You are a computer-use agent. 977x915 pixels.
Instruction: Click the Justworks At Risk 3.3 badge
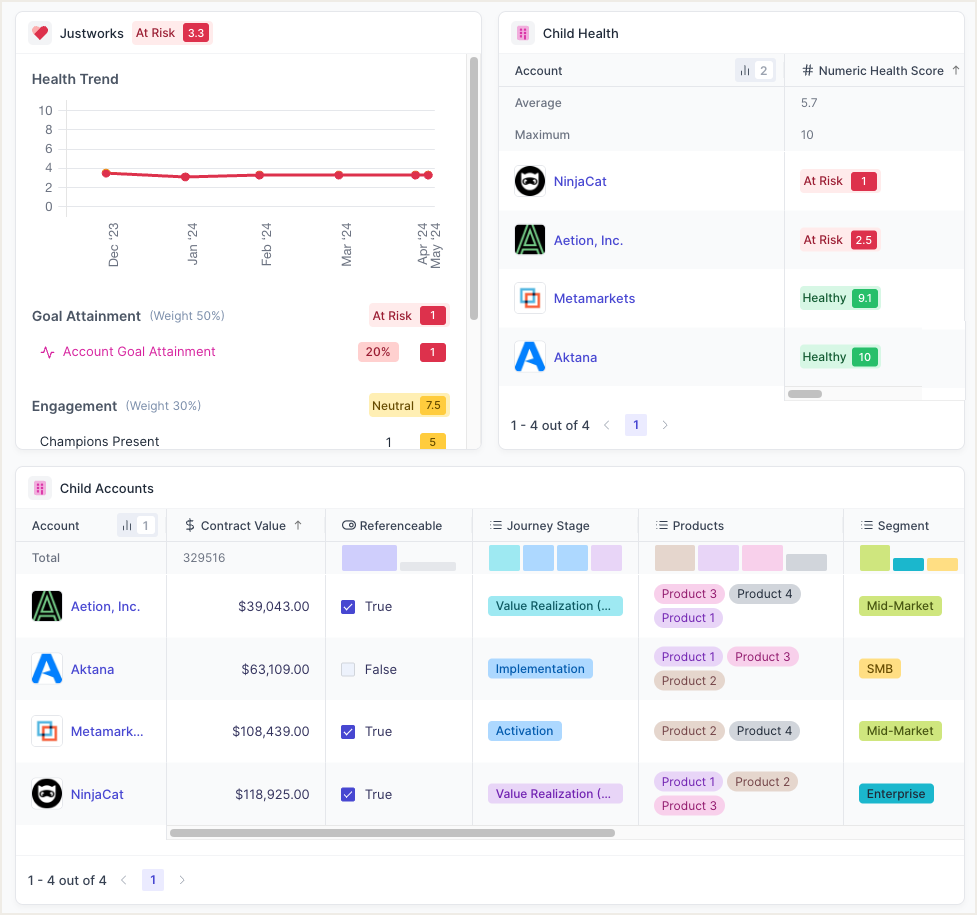pos(172,33)
